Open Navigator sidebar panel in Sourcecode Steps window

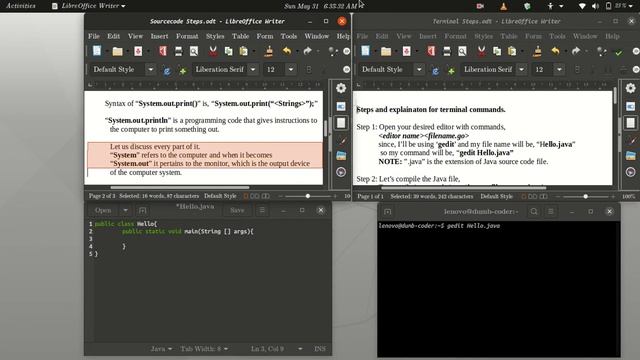[x=341, y=172]
